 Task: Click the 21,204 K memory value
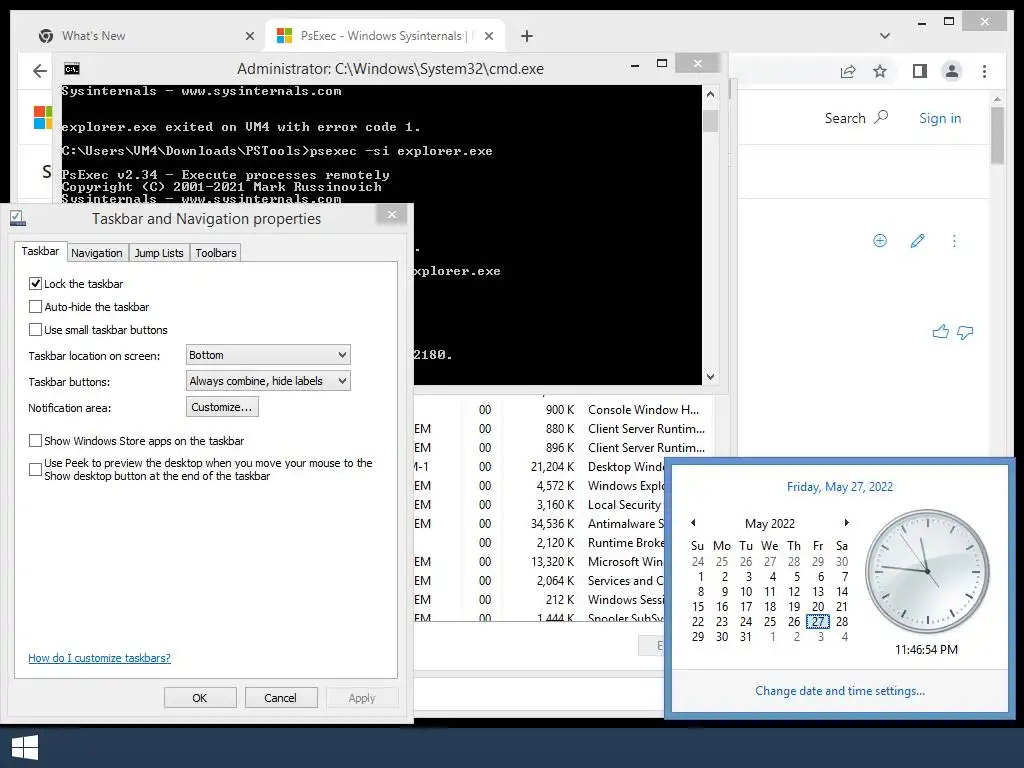pos(552,466)
